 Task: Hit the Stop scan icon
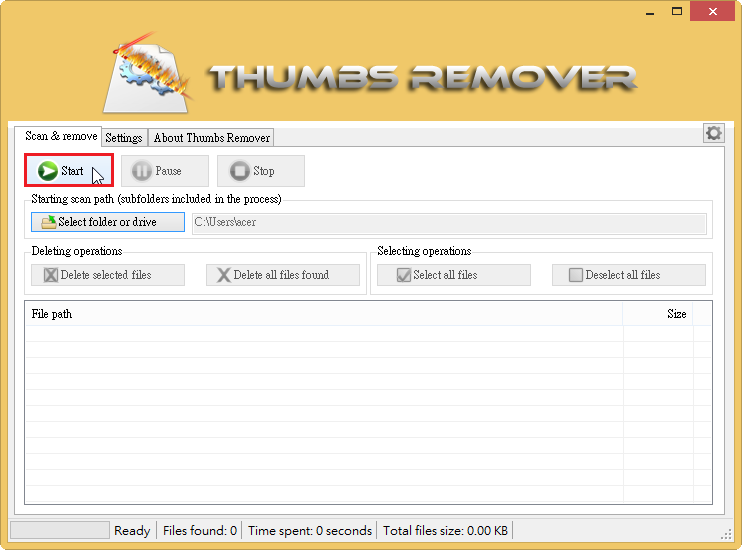click(x=240, y=171)
